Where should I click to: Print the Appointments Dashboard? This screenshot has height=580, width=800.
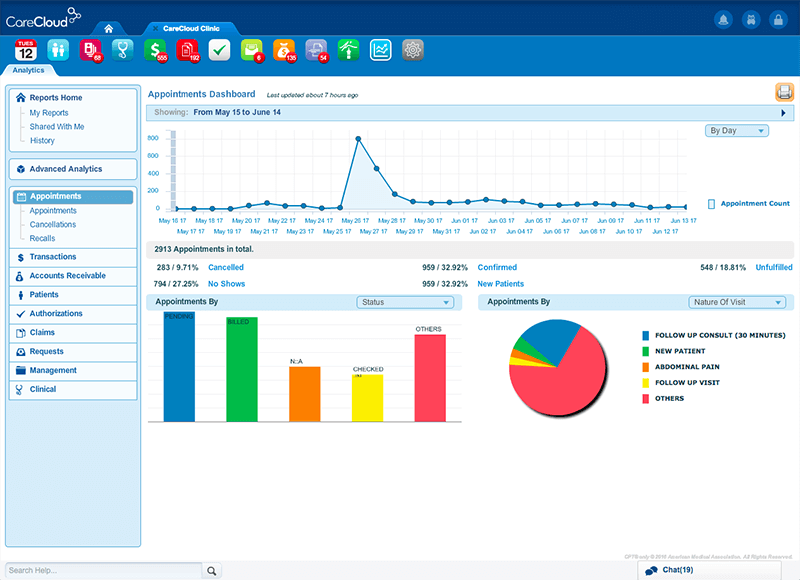785,92
